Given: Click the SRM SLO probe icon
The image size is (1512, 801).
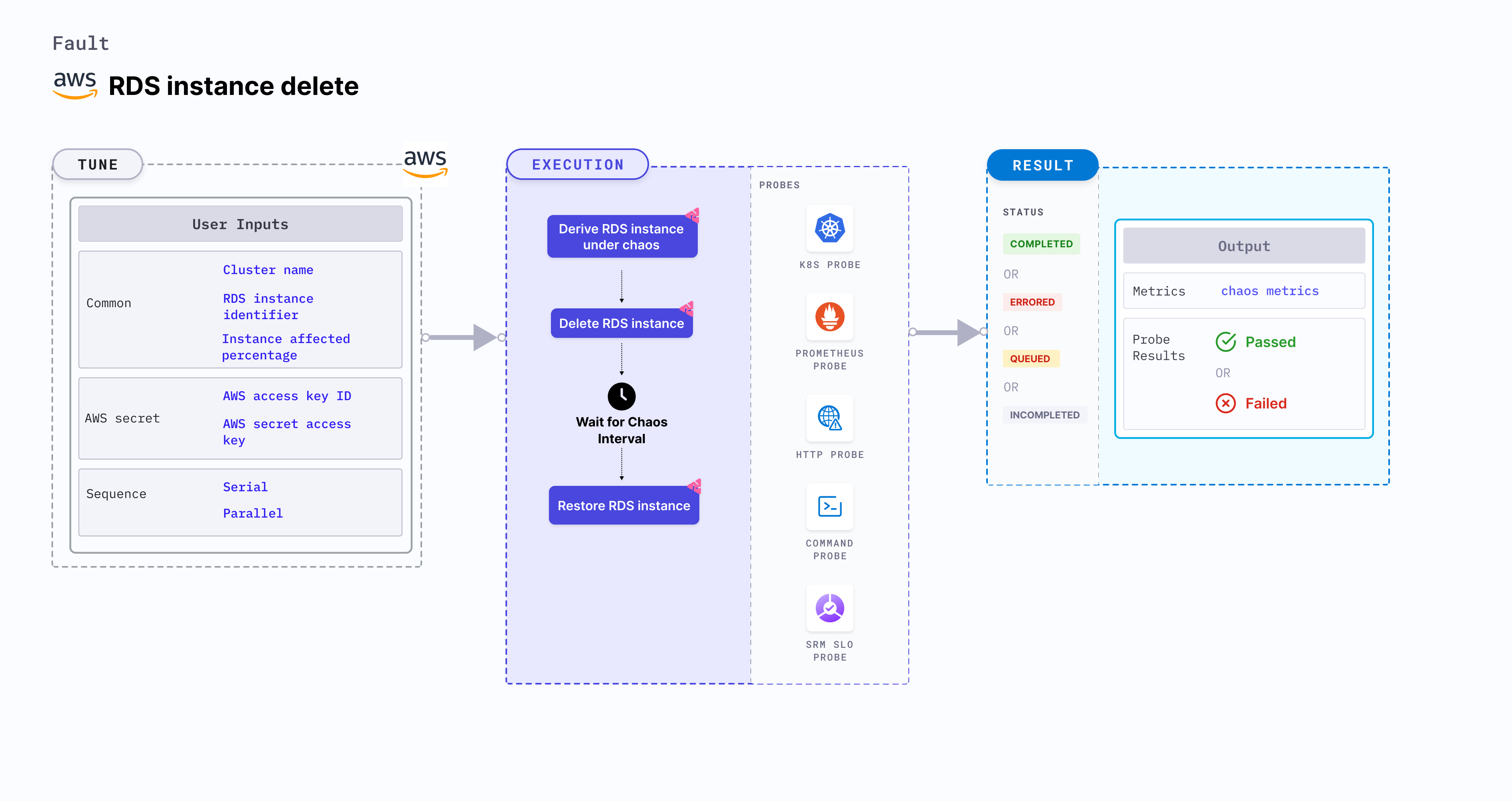Looking at the screenshot, I should [829, 608].
